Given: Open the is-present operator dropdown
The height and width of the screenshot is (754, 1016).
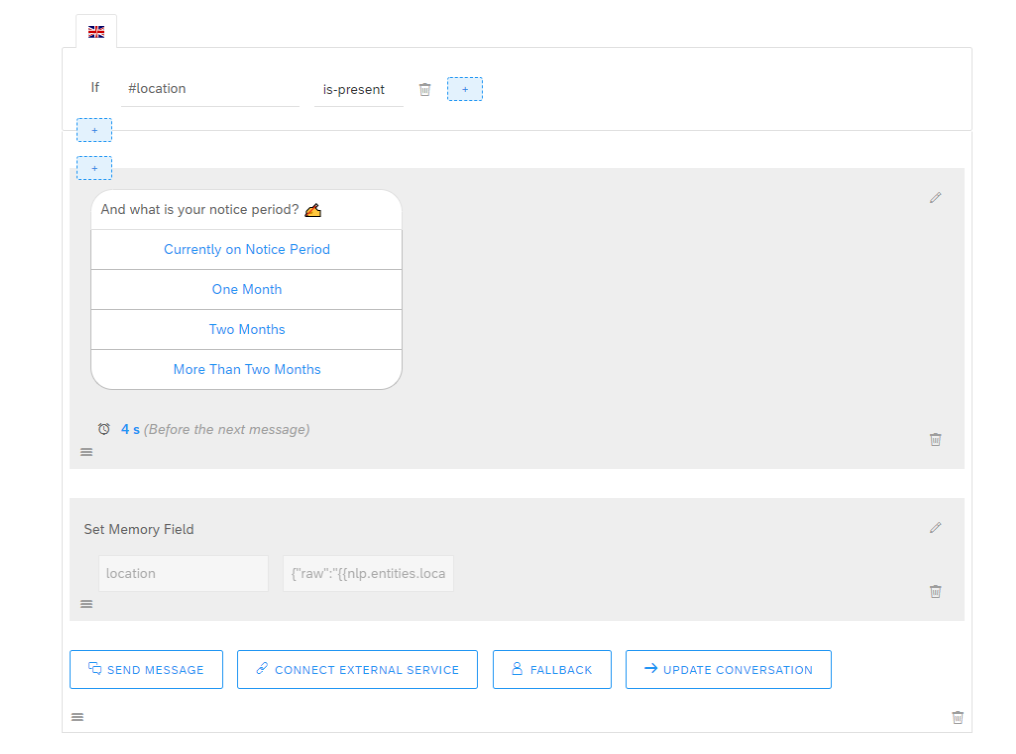Looking at the screenshot, I should tap(357, 90).
